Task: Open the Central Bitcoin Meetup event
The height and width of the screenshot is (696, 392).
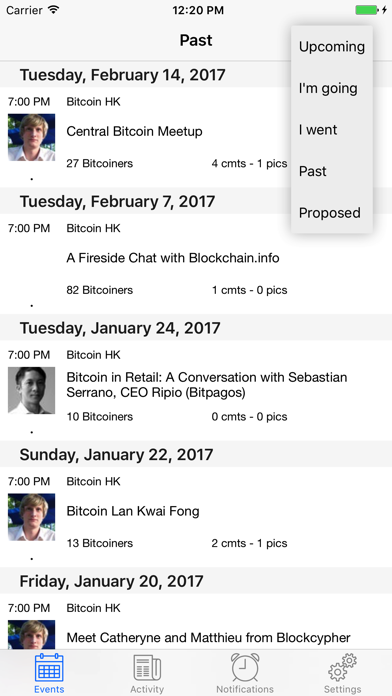Action: click(134, 131)
